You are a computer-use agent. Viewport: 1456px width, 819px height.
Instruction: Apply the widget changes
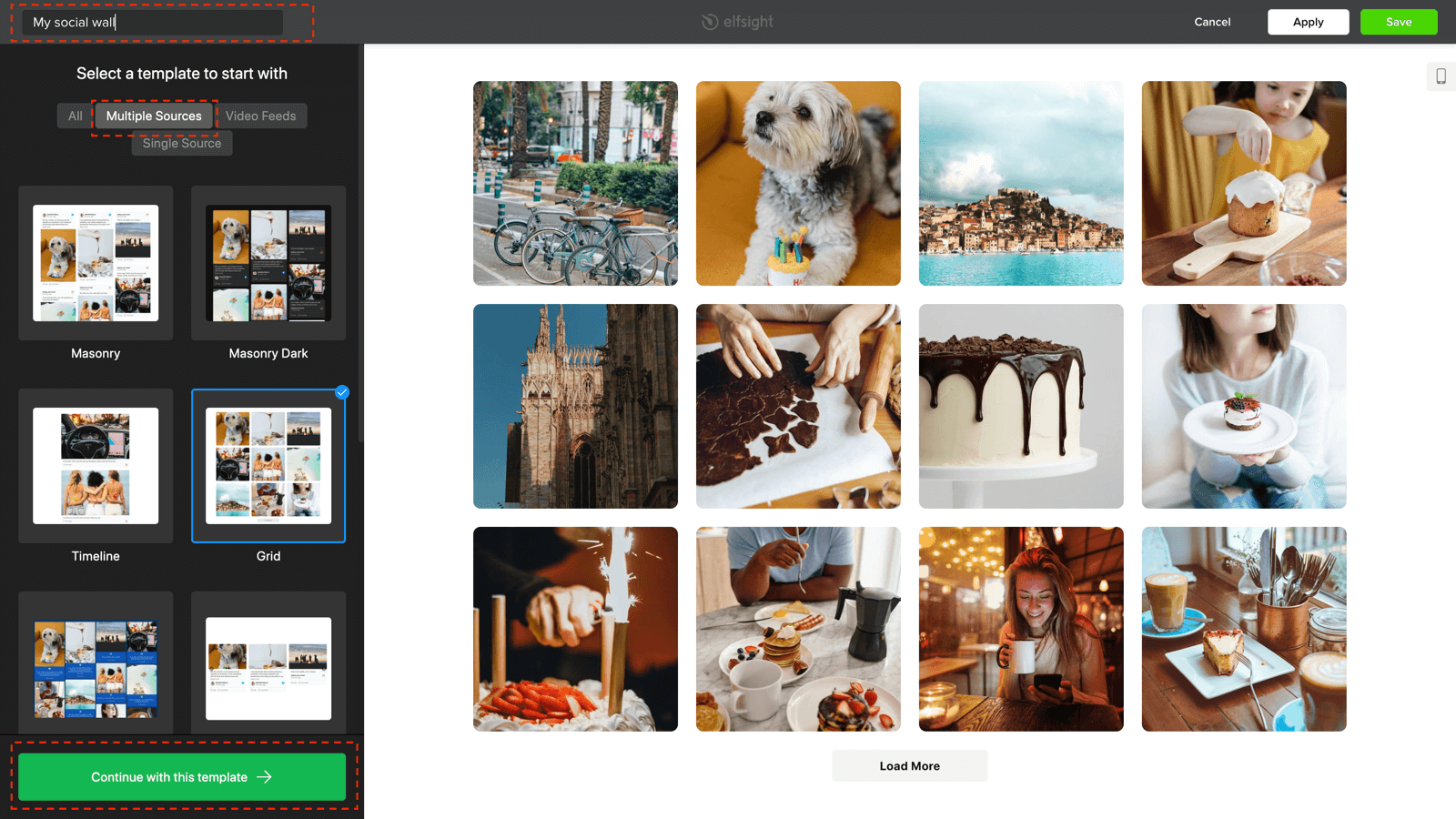pos(1308,22)
